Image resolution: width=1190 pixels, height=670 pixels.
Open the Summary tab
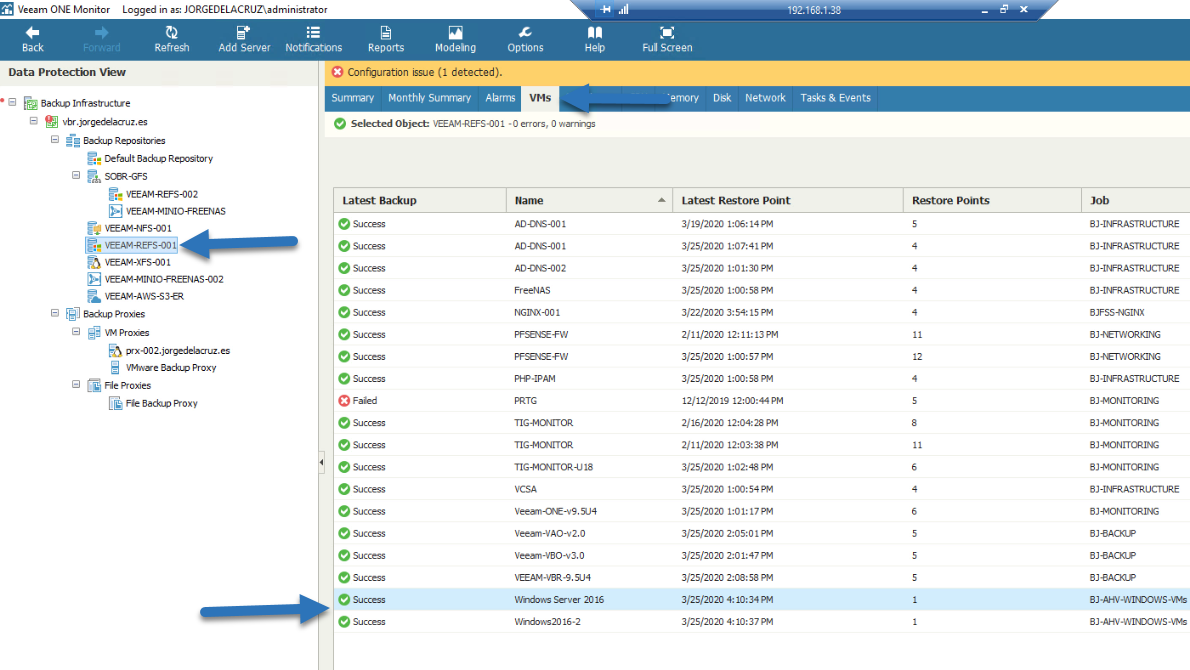(352, 98)
